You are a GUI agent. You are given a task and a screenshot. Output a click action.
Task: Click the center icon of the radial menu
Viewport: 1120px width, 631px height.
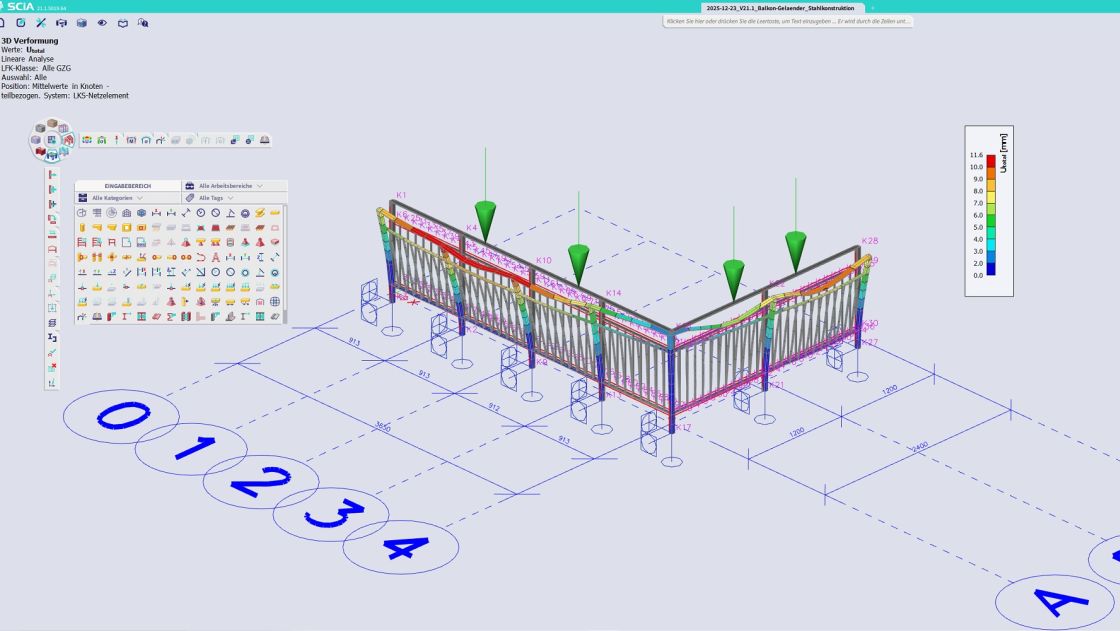click(x=52, y=140)
